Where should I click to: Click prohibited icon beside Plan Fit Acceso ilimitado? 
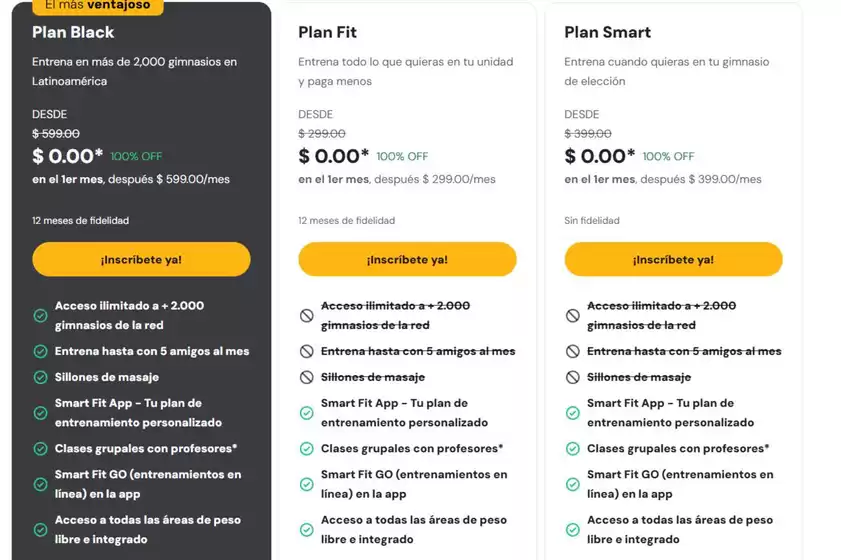pos(307,315)
